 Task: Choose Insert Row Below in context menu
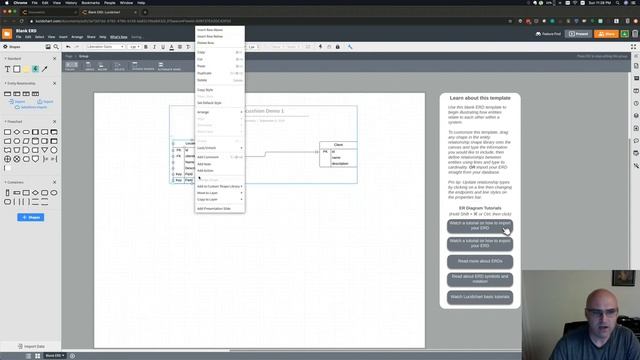tap(220, 36)
